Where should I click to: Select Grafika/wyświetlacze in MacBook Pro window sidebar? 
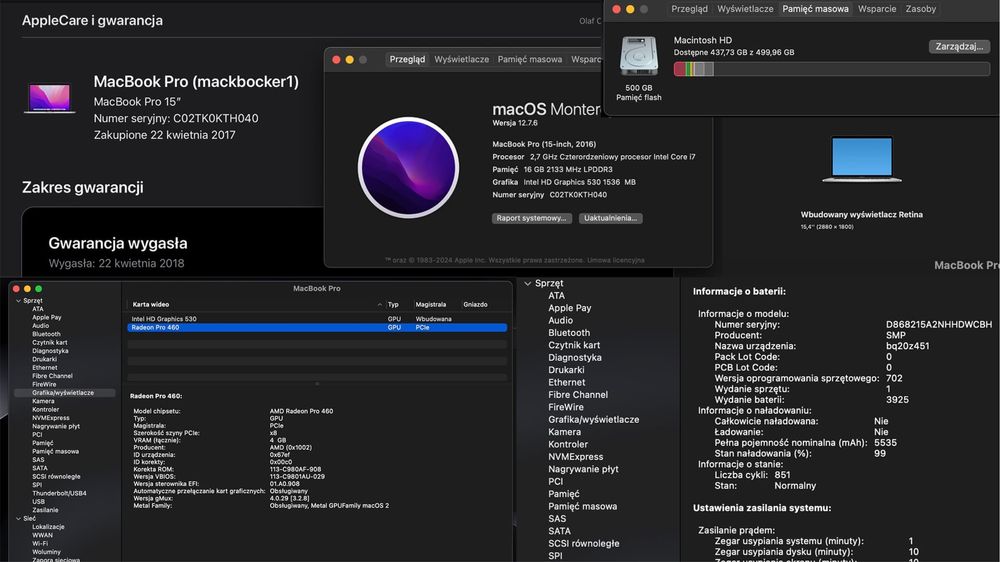[x=62, y=393]
